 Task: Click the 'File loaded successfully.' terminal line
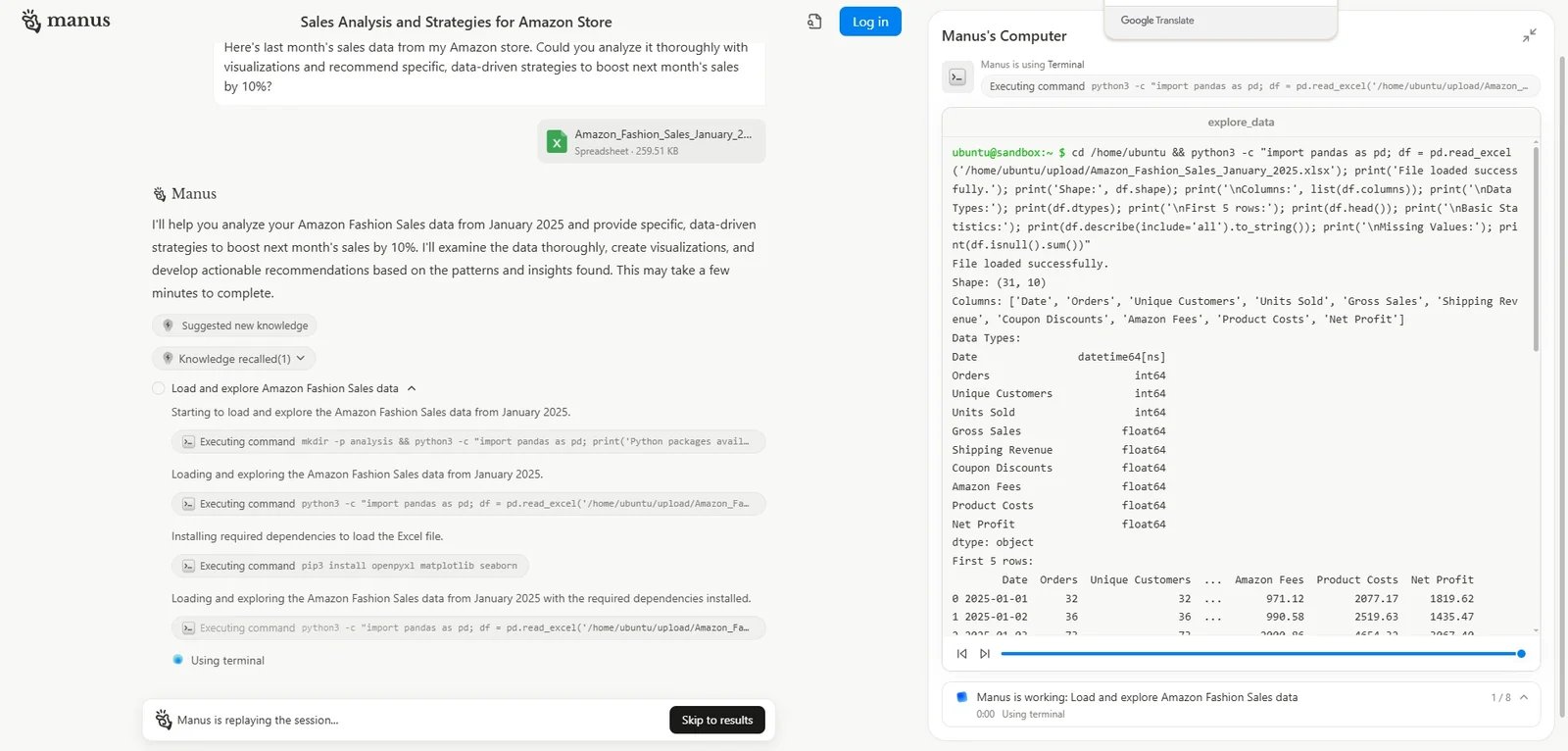click(x=1030, y=264)
